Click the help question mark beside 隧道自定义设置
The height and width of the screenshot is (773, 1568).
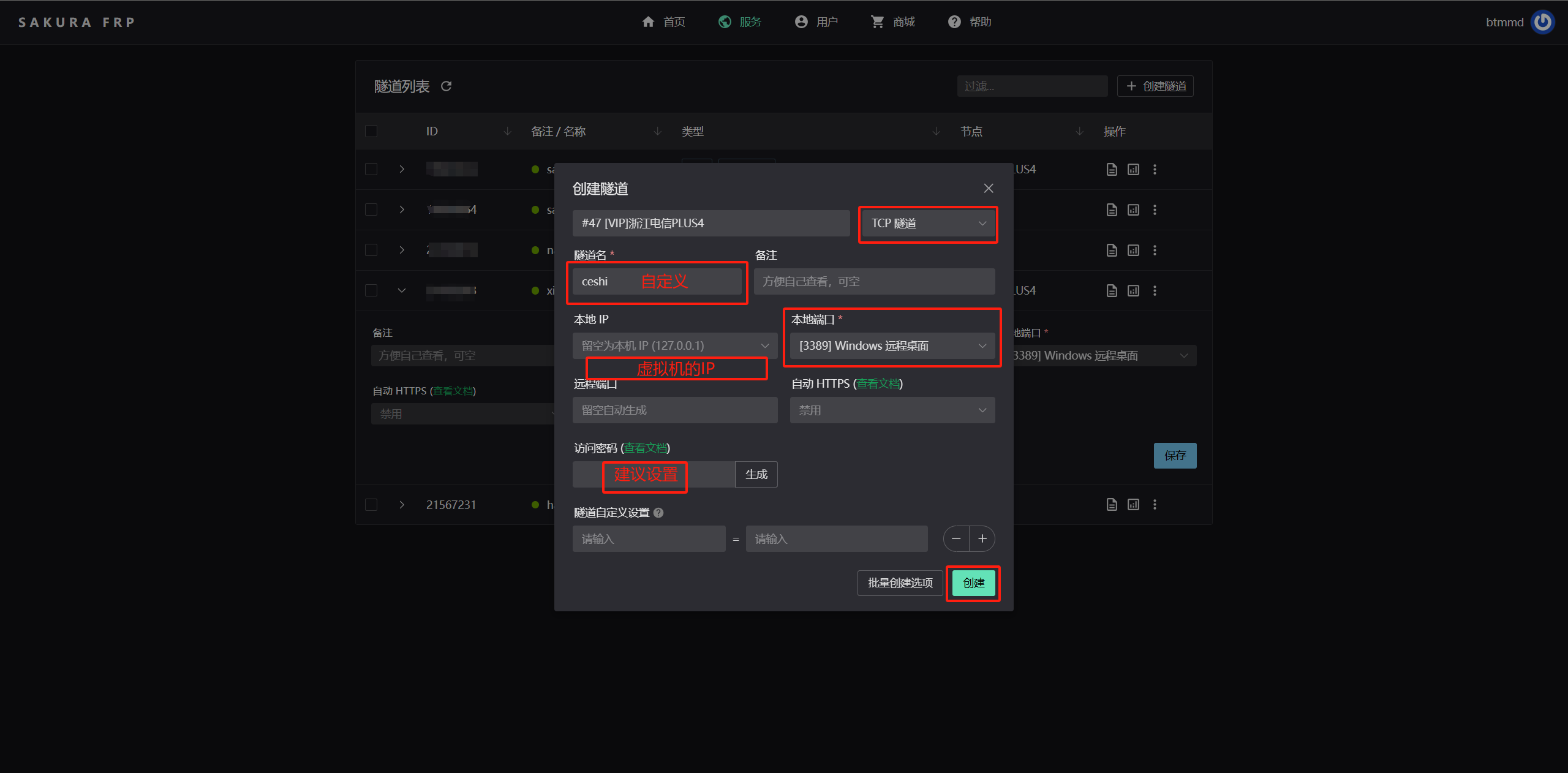[x=658, y=513]
